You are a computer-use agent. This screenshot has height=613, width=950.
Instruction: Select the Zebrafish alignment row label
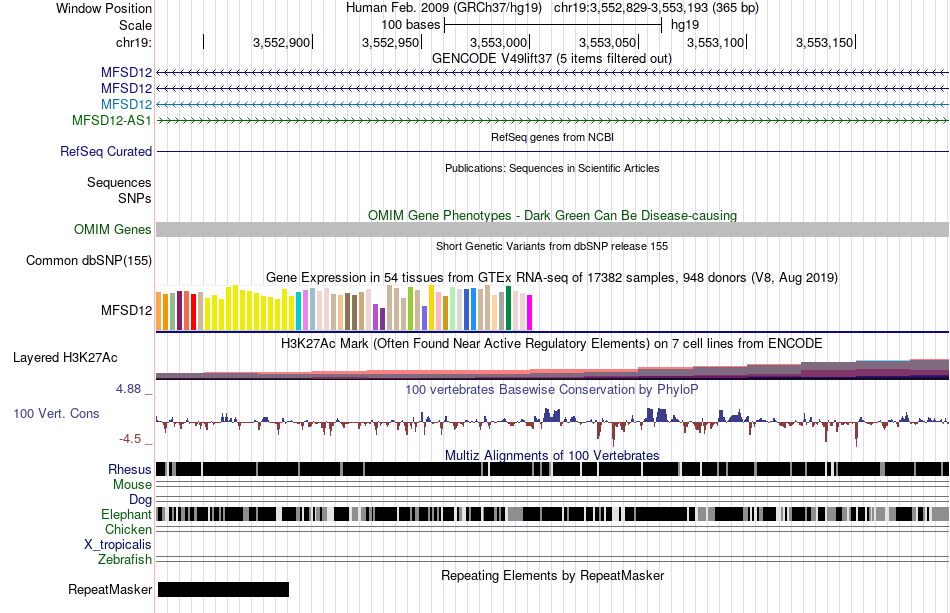(x=125, y=559)
